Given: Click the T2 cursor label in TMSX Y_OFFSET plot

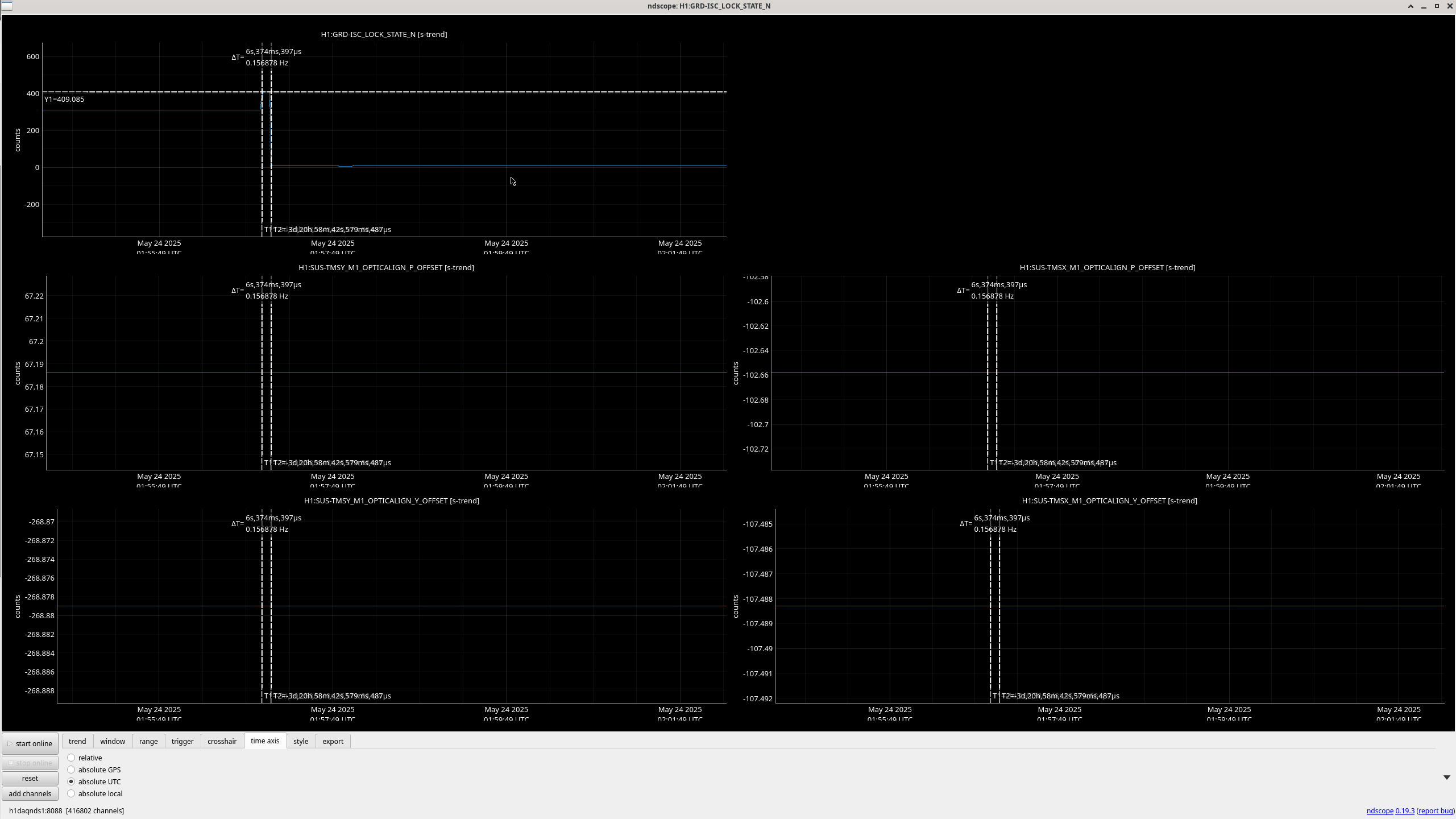Looking at the screenshot, I should point(1060,696).
